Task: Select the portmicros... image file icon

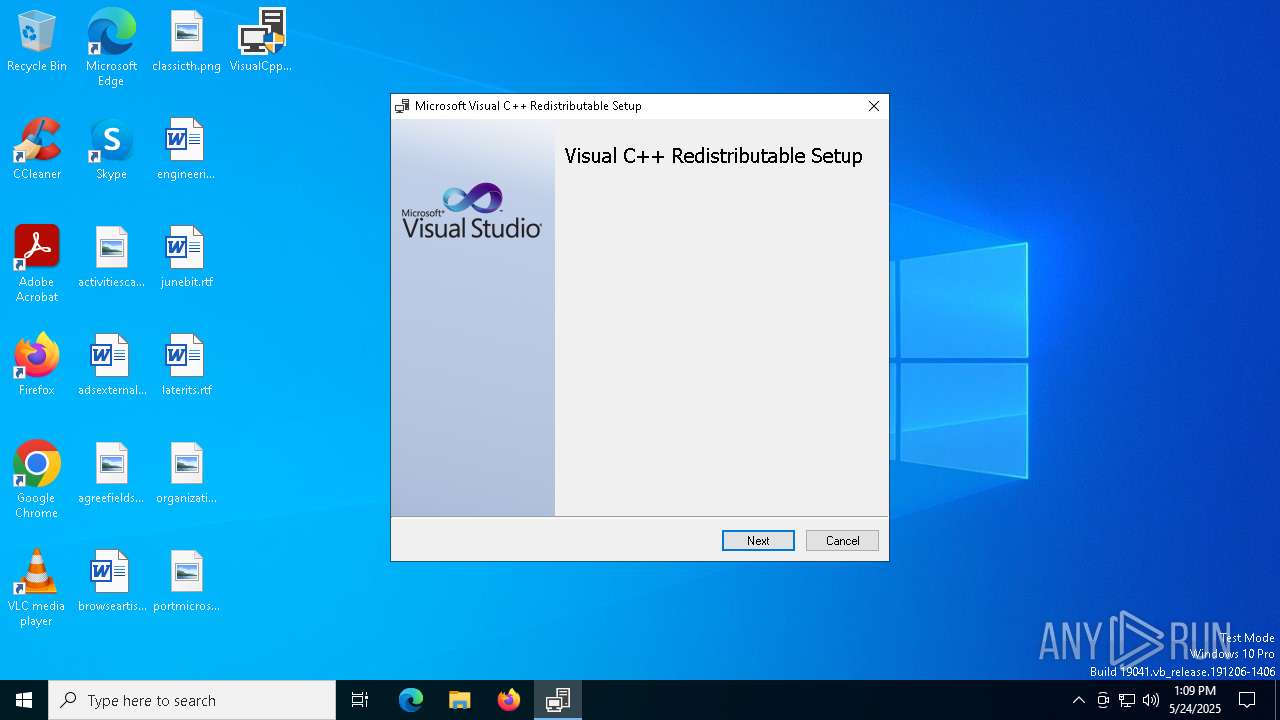Action: (186, 582)
